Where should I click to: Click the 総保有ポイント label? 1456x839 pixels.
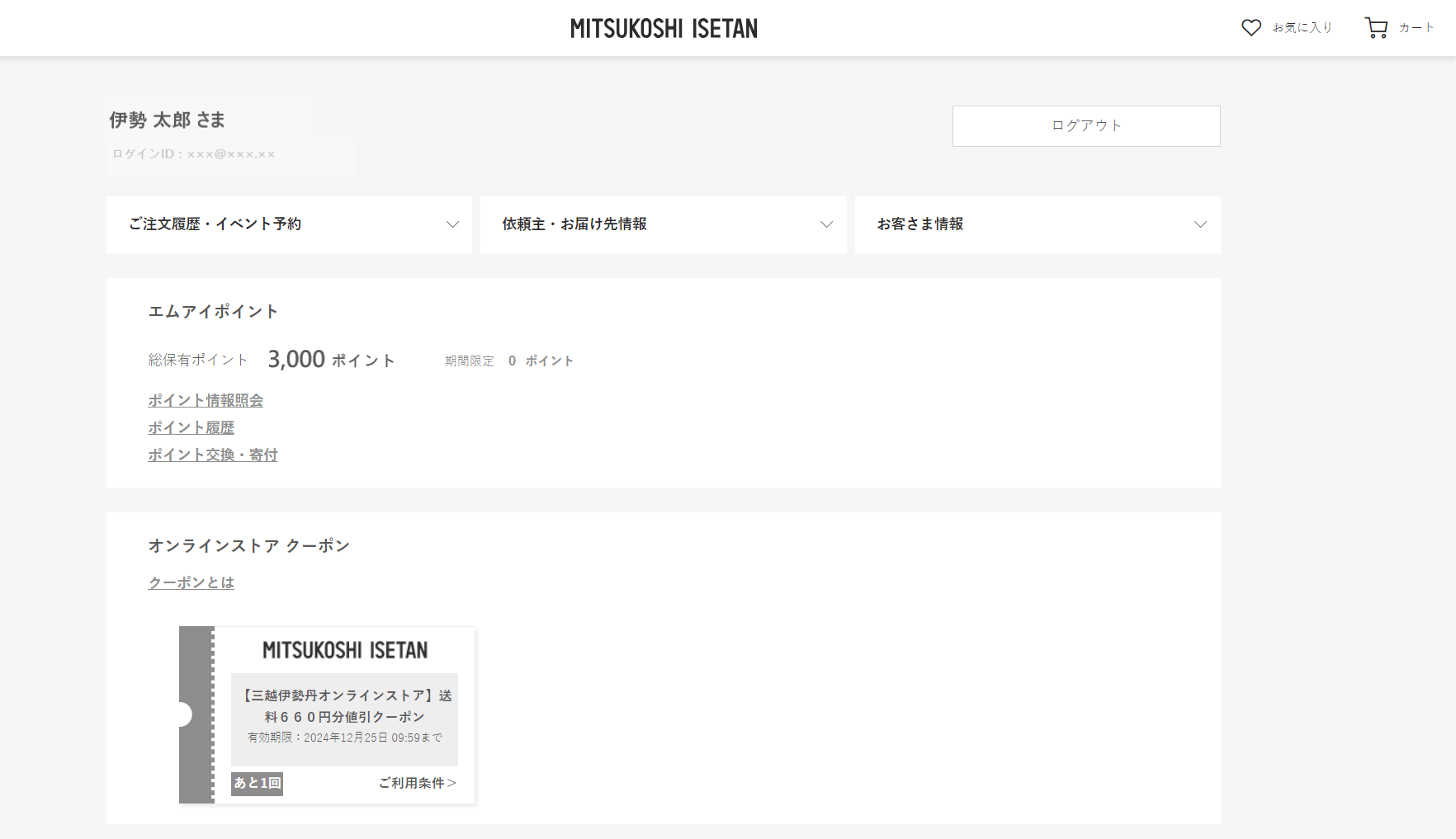click(198, 361)
